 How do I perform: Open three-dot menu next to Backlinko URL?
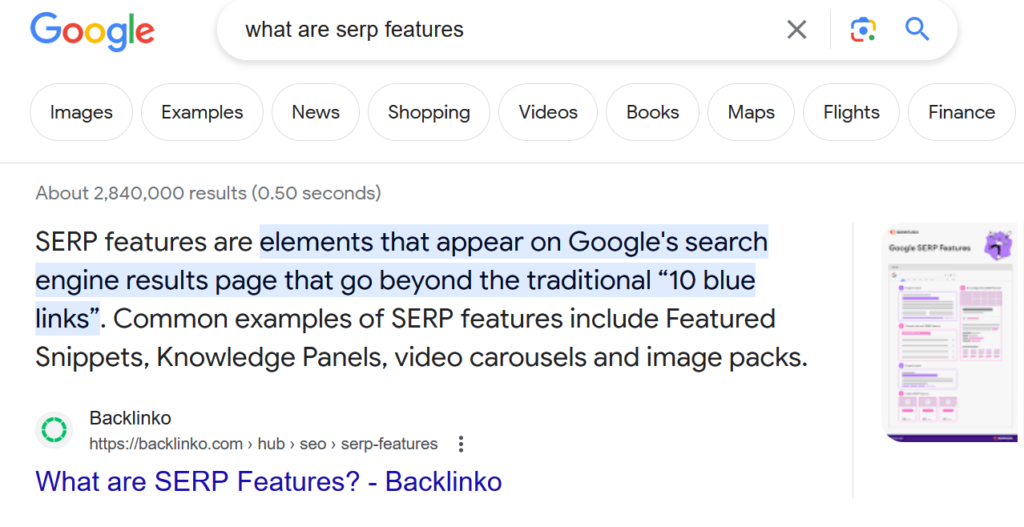[x=461, y=443]
